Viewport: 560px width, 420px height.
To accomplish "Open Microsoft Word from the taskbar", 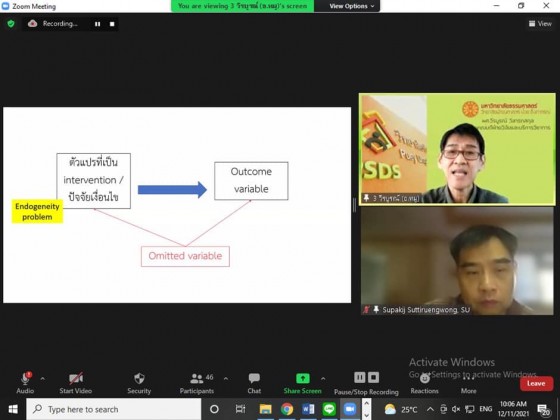I will pyautogui.click(x=308, y=409).
